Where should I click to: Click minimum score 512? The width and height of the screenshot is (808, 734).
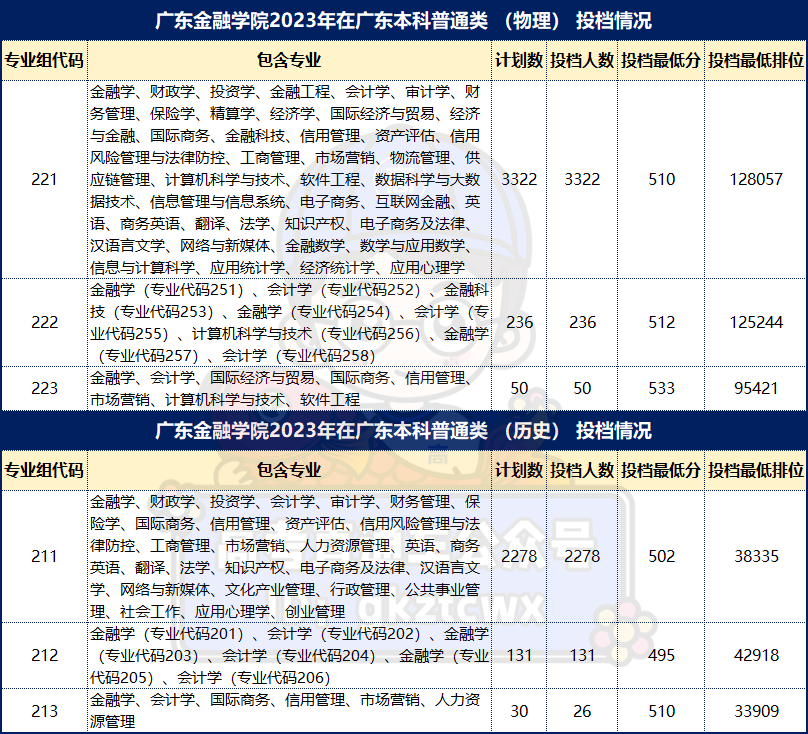661,322
